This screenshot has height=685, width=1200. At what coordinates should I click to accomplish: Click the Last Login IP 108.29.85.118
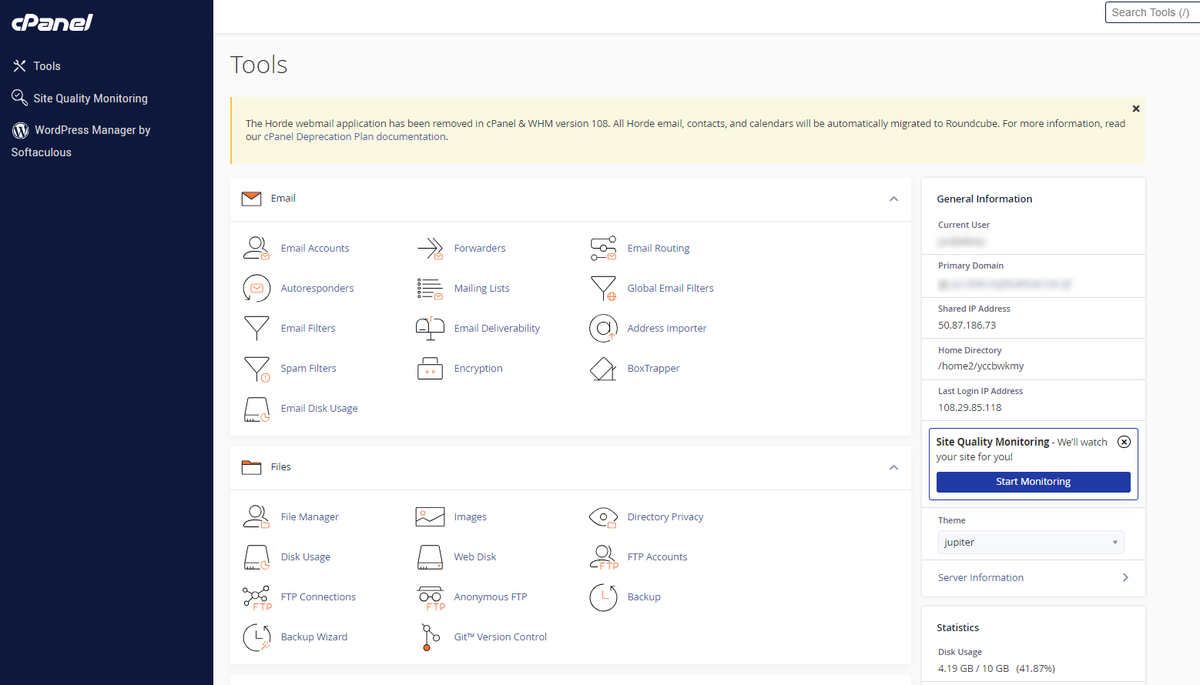click(x=969, y=408)
